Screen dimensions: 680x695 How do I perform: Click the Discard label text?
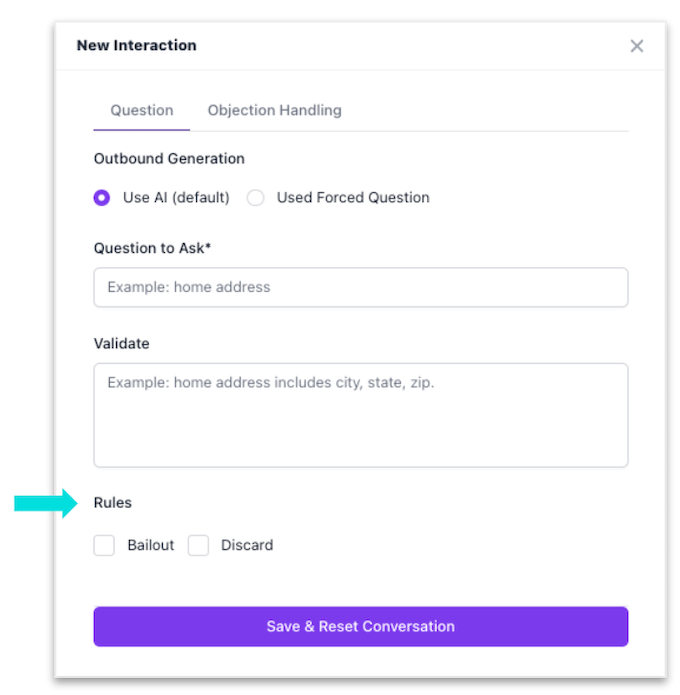(x=247, y=545)
